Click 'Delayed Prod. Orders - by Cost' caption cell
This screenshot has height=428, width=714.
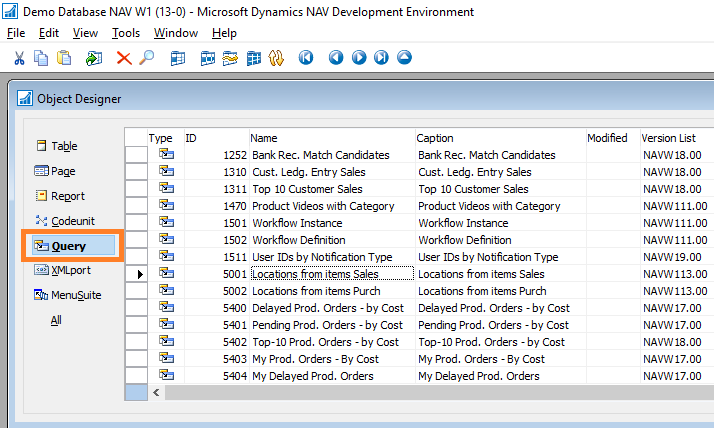(x=500, y=308)
